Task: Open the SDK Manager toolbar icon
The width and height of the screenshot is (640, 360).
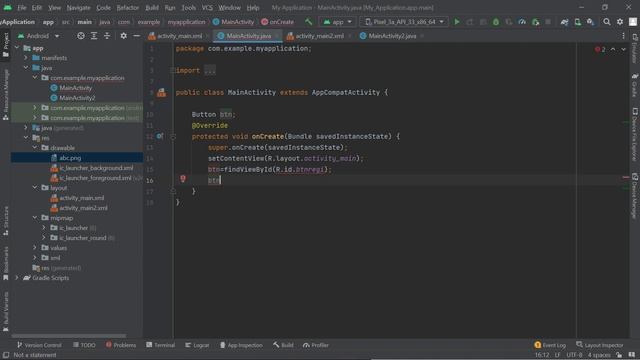Action: coord(590,22)
